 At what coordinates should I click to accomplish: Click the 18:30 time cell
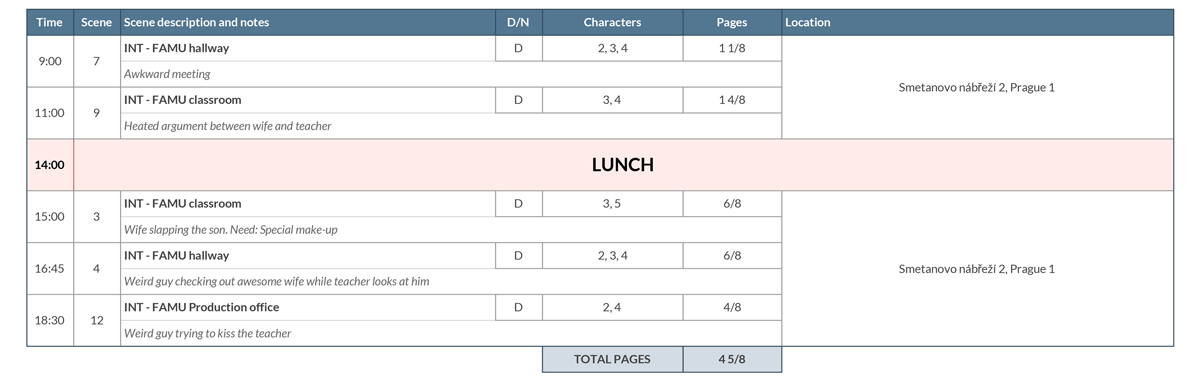50,320
